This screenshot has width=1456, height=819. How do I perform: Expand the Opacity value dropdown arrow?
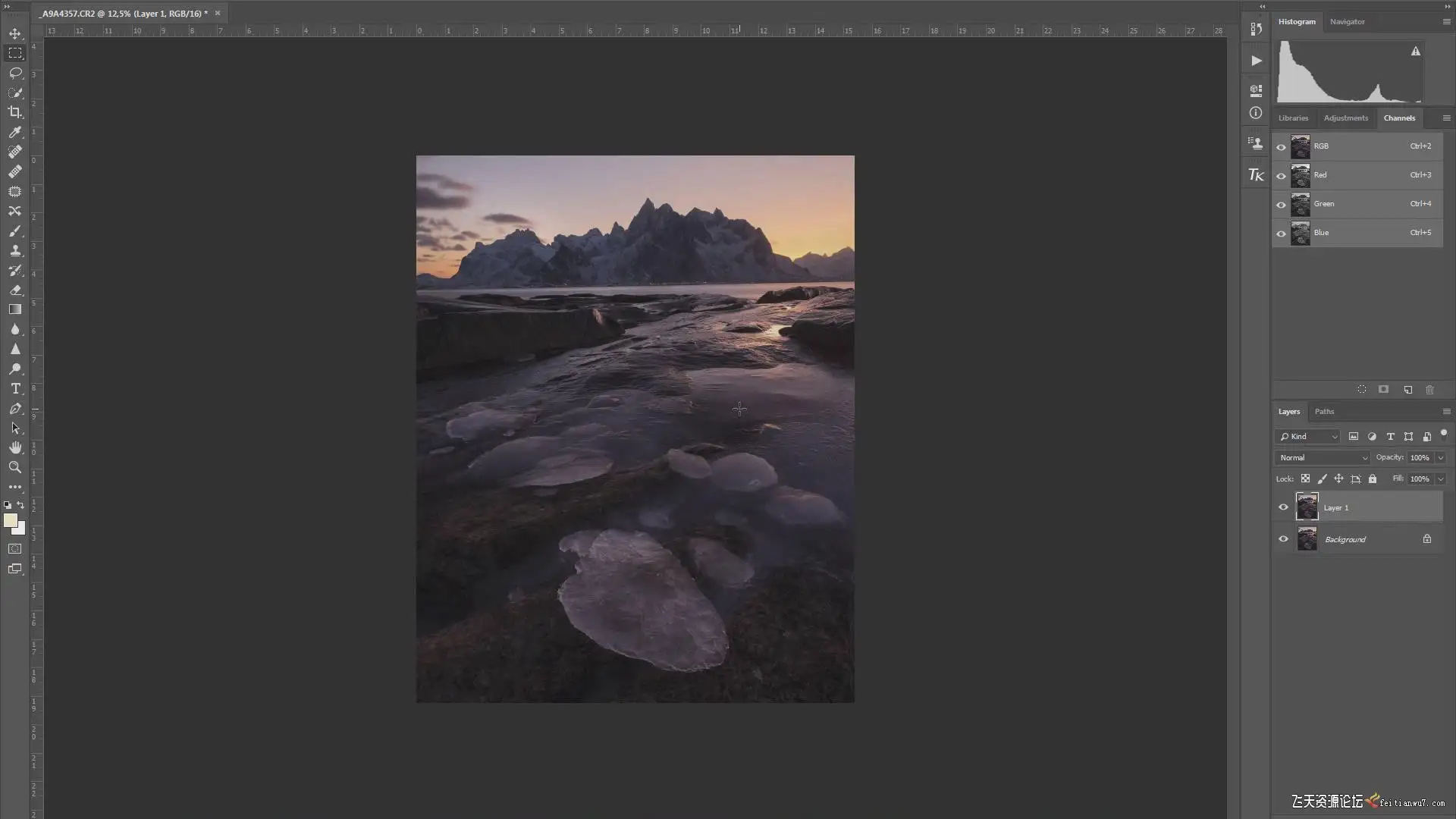point(1440,457)
